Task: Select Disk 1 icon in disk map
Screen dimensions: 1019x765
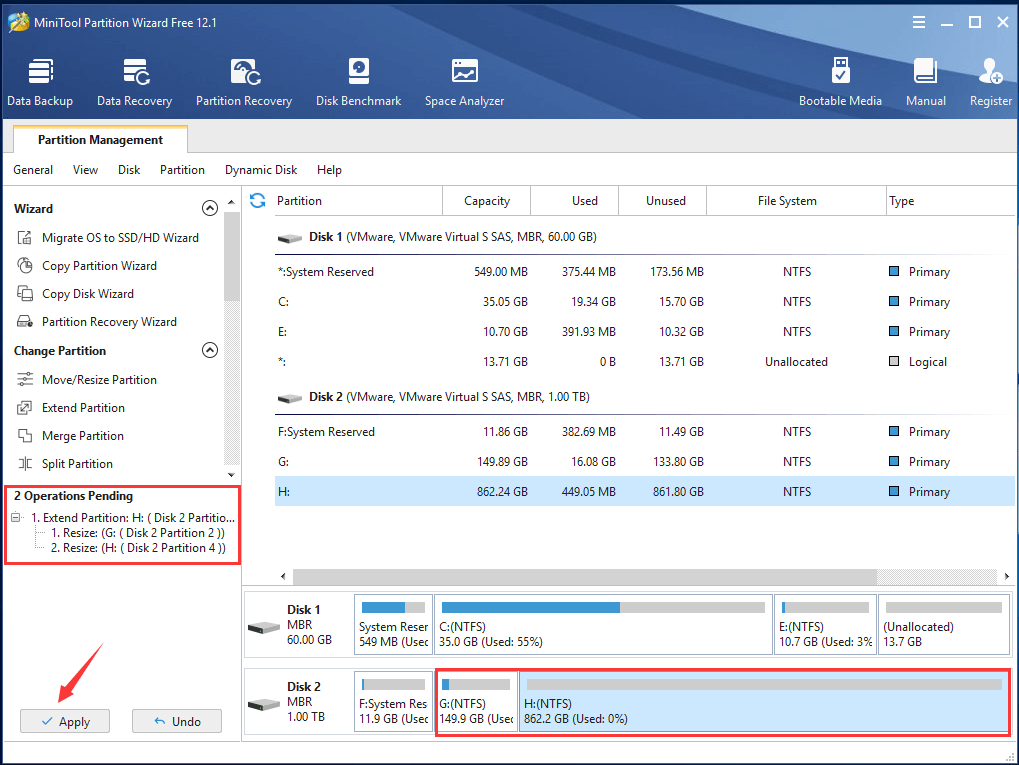Action: point(264,628)
